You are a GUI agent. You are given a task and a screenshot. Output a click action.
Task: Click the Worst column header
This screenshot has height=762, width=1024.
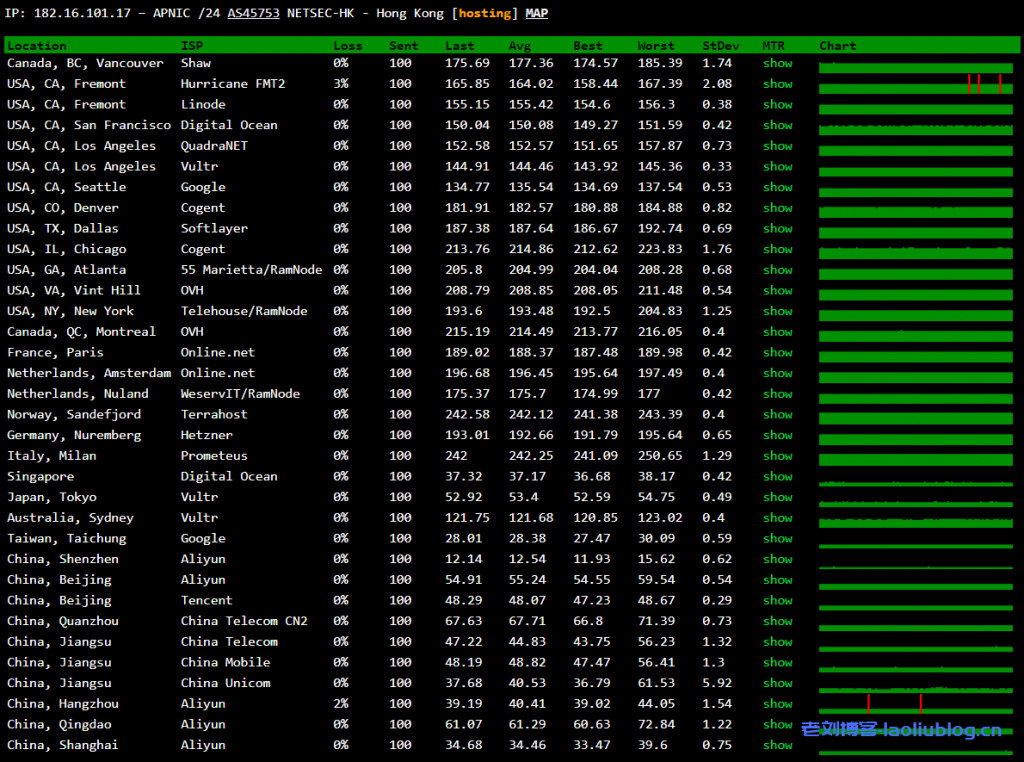(655, 46)
